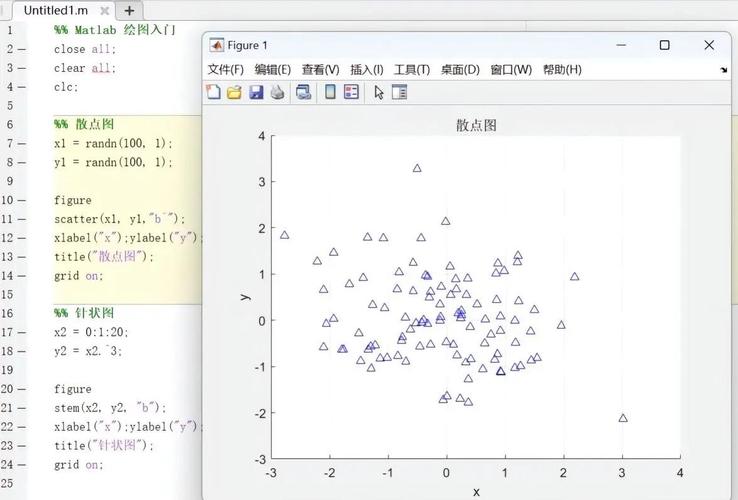This screenshot has width=738, height=500.
Task: Toggle the Edit Plot arrow tool
Action: 379,92
